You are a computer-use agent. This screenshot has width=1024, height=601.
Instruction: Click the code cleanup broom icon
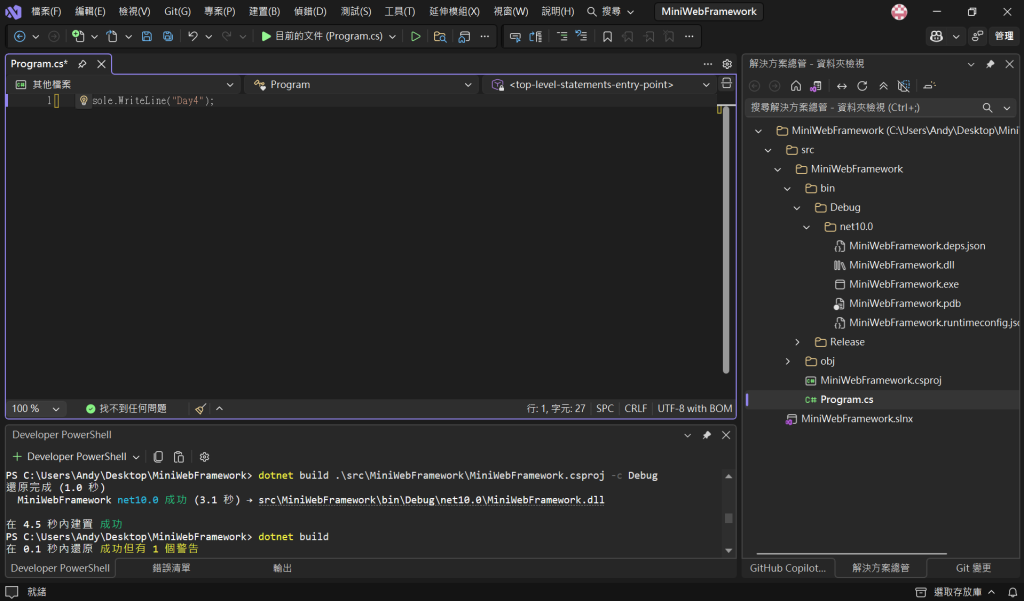point(200,409)
